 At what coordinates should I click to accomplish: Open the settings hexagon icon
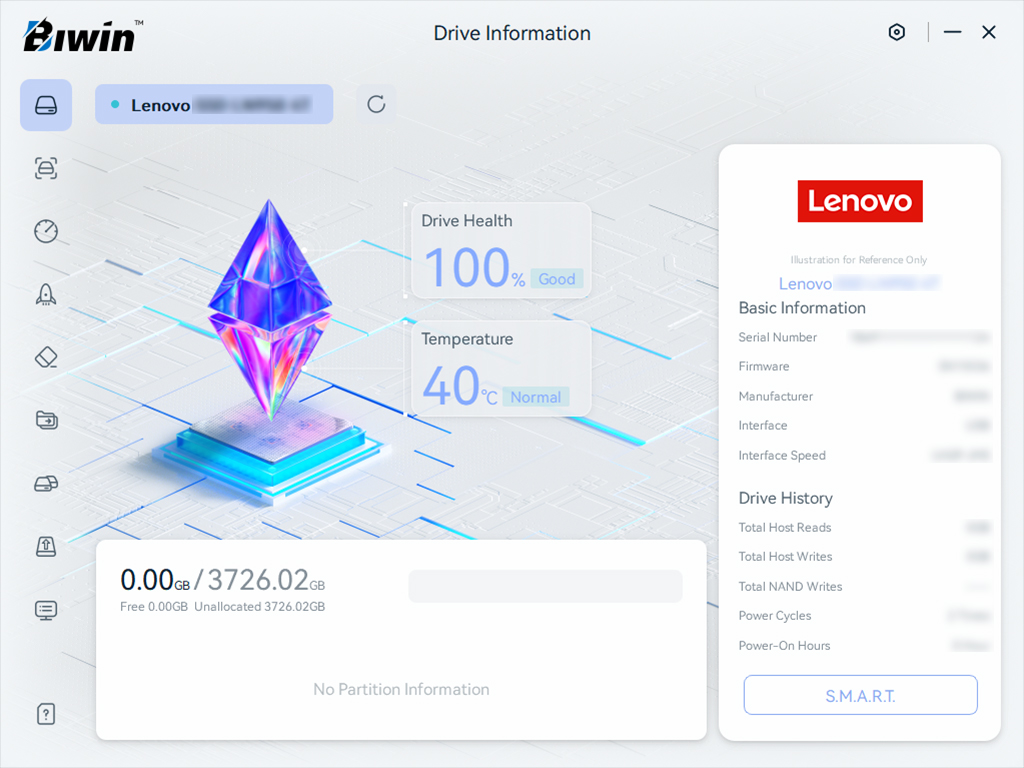click(897, 32)
